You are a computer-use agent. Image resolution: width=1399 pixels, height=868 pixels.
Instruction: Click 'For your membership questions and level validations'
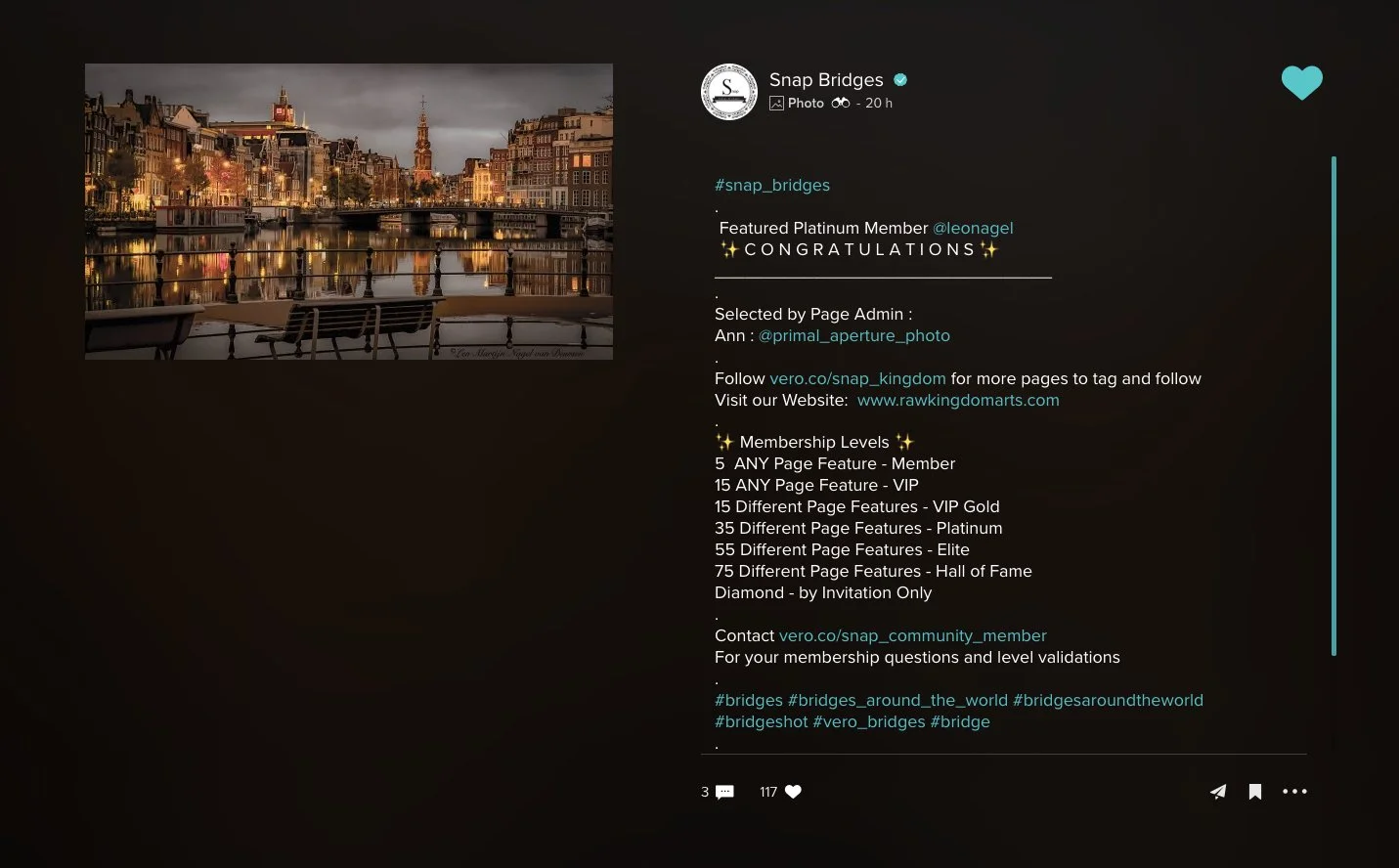pos(917,657)
